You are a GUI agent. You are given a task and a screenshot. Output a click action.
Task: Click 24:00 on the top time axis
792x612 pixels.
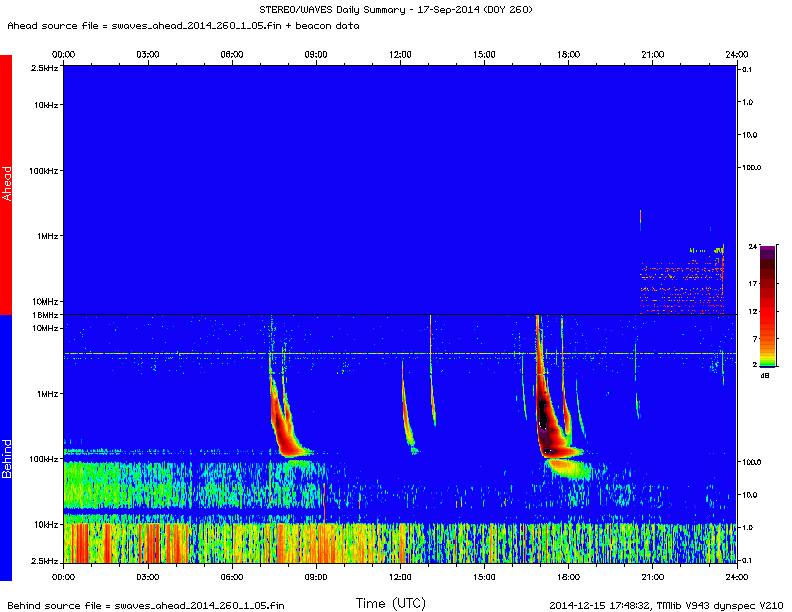pyautogui.click(x=736, y=55)
